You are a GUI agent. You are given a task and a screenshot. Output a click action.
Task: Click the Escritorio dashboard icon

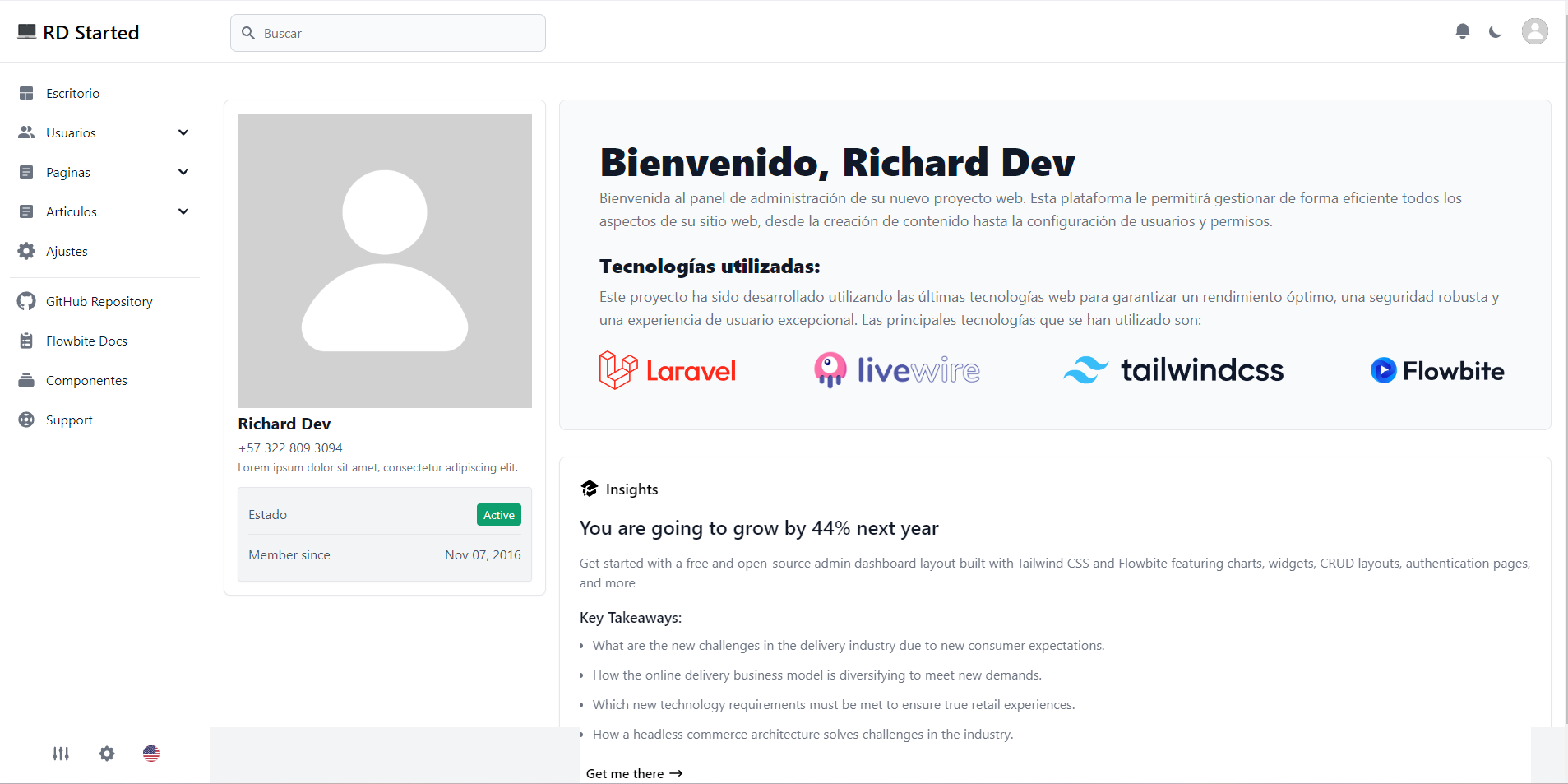[26, 93]
